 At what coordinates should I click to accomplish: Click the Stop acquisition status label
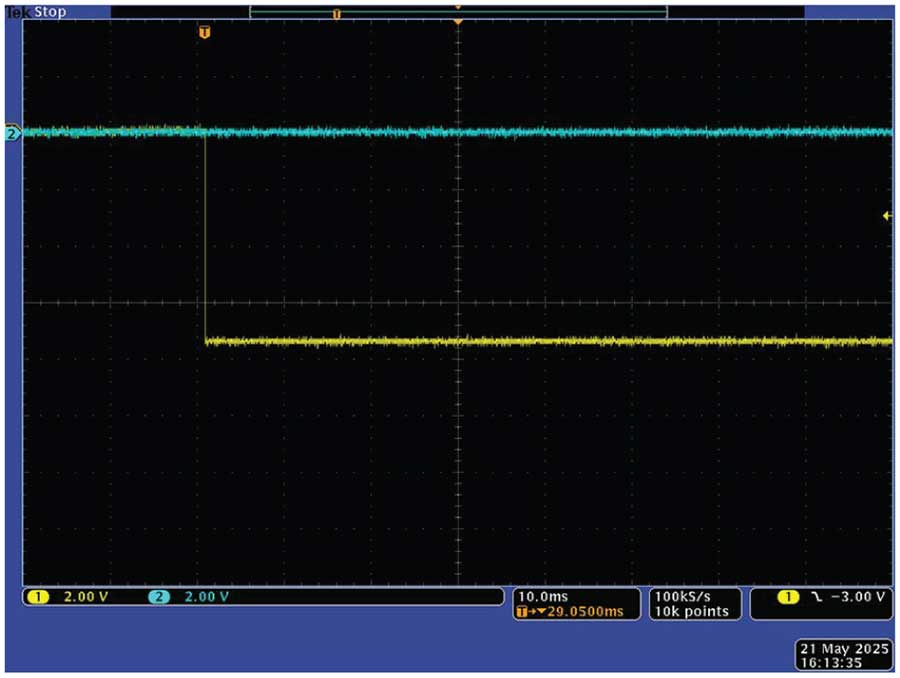pyautogui.click(x=50, y=13)
